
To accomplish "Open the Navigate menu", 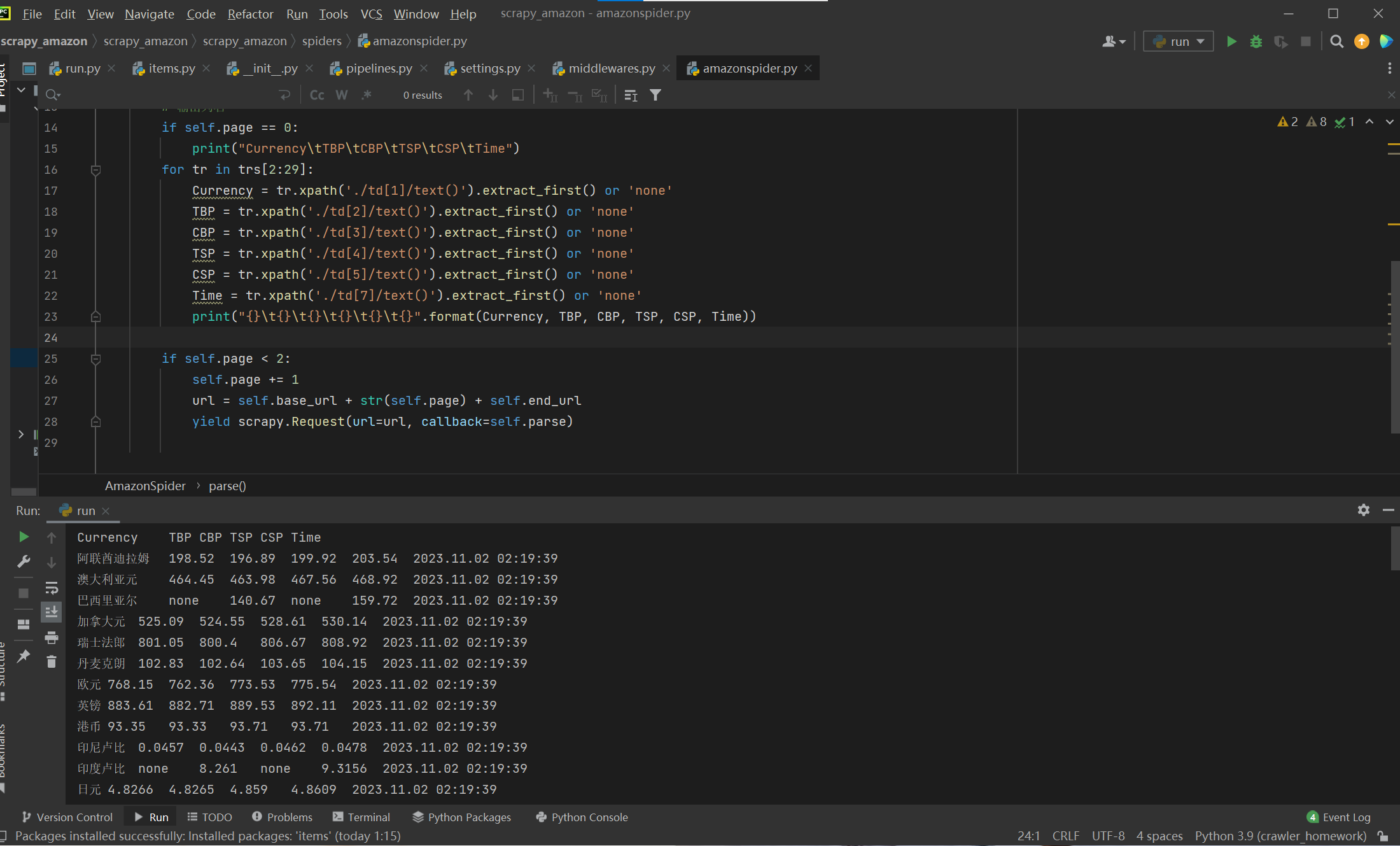I will [x=150, y=14].
